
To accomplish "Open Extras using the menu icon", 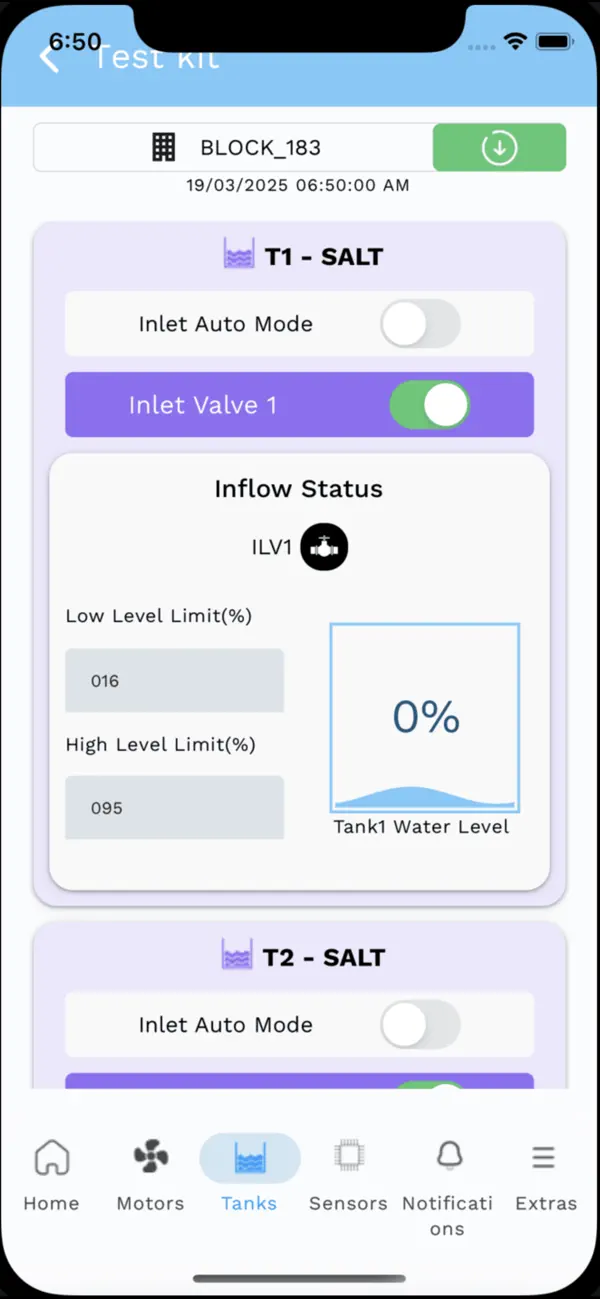I will pos(544,1155).
